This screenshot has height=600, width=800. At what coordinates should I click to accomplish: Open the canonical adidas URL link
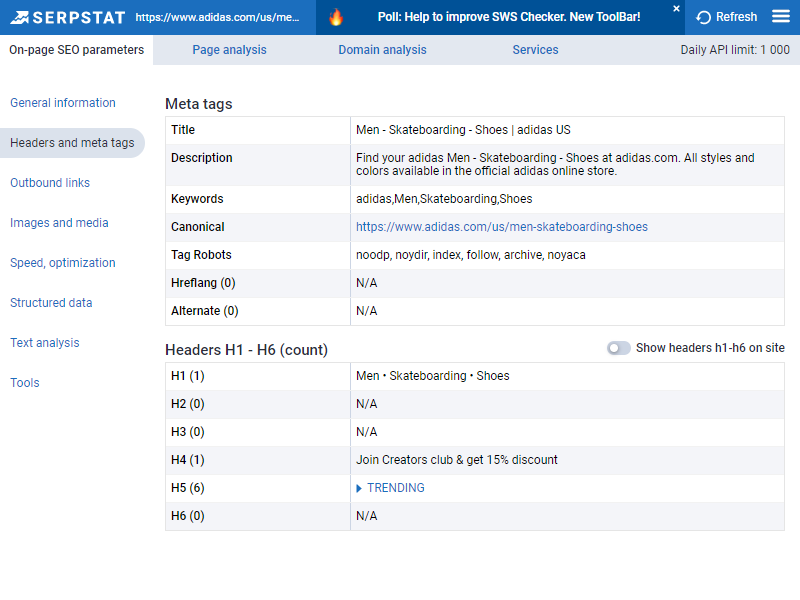502,227
